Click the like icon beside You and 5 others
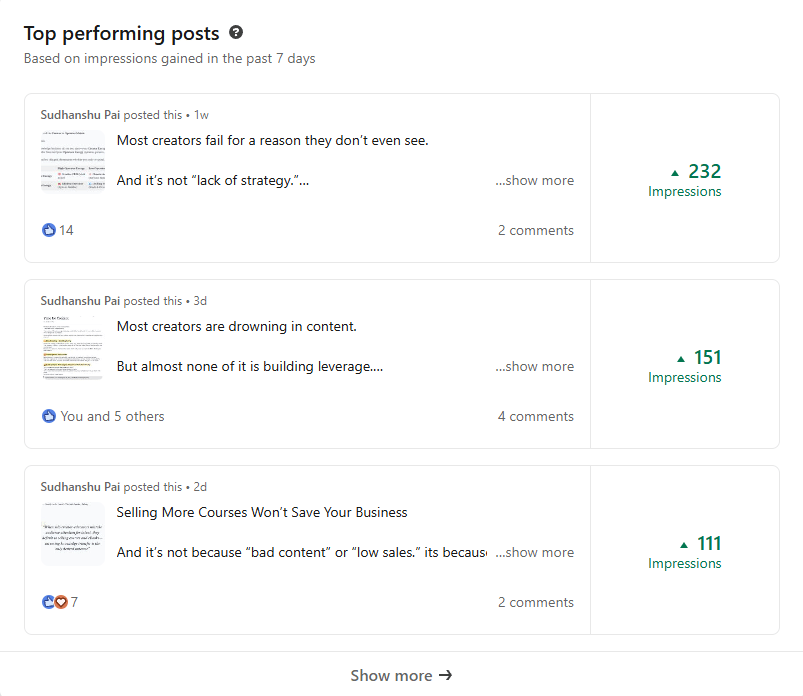 point(49,416)
